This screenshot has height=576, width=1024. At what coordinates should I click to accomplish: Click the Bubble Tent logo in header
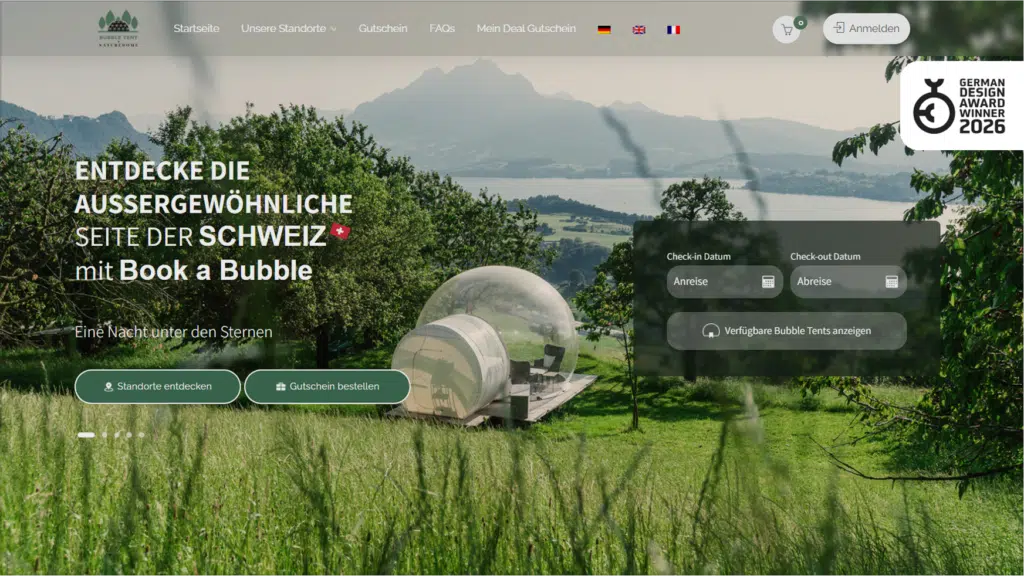point(118,29)
